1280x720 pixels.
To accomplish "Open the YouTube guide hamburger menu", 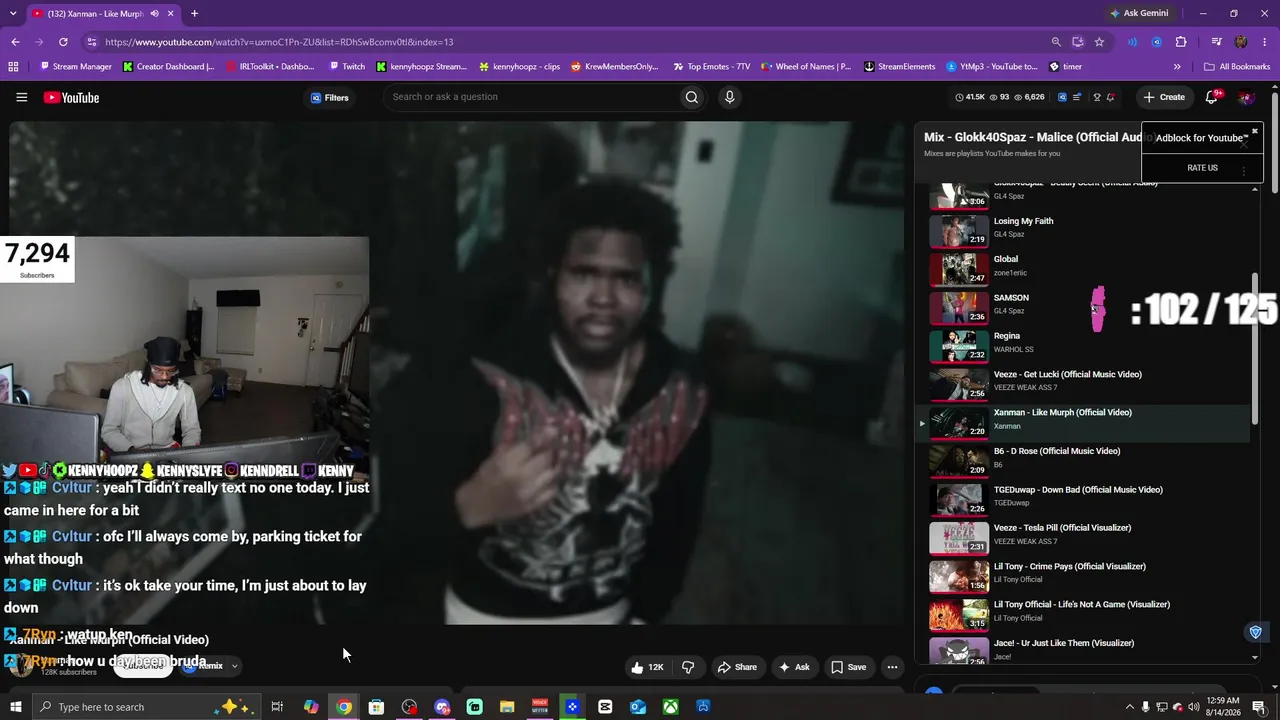I will (x=21, y=97).
